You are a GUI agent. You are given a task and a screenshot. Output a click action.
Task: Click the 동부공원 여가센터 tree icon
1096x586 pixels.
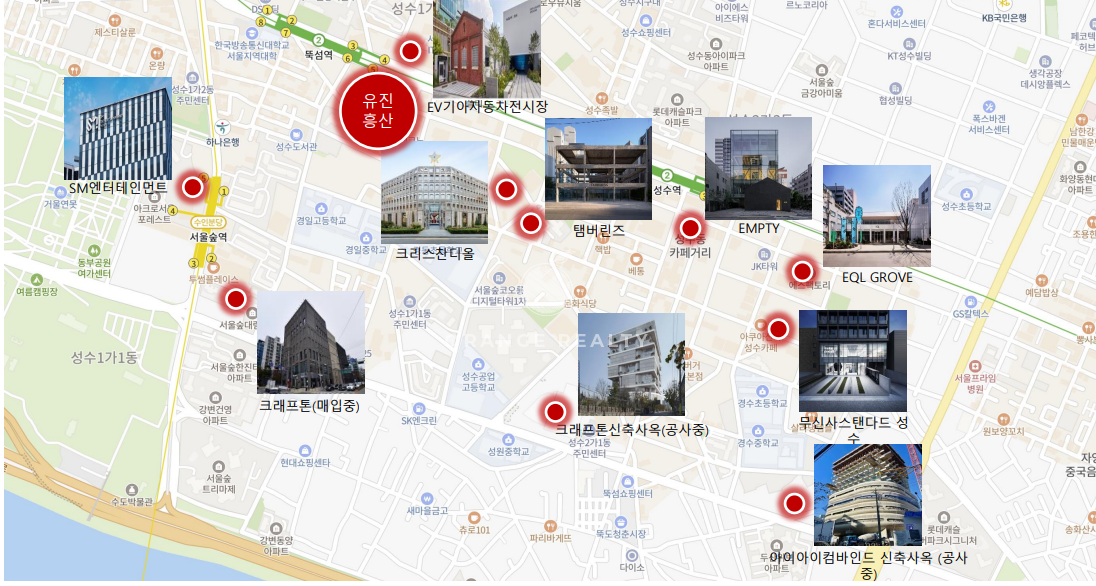pos(94,250)
